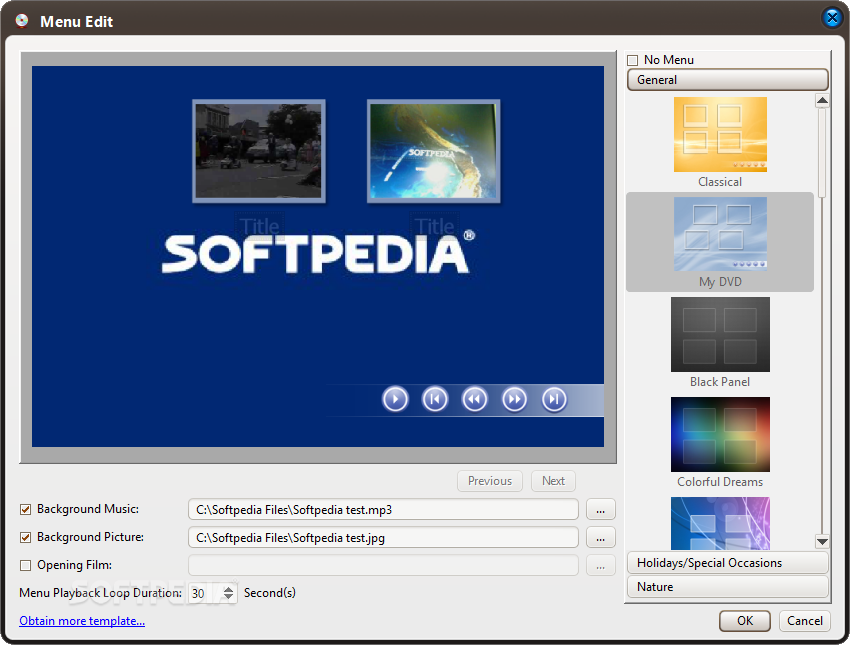850x645 pixels.
Task: Browse for a background music file
Action: [x=600, y=509]
